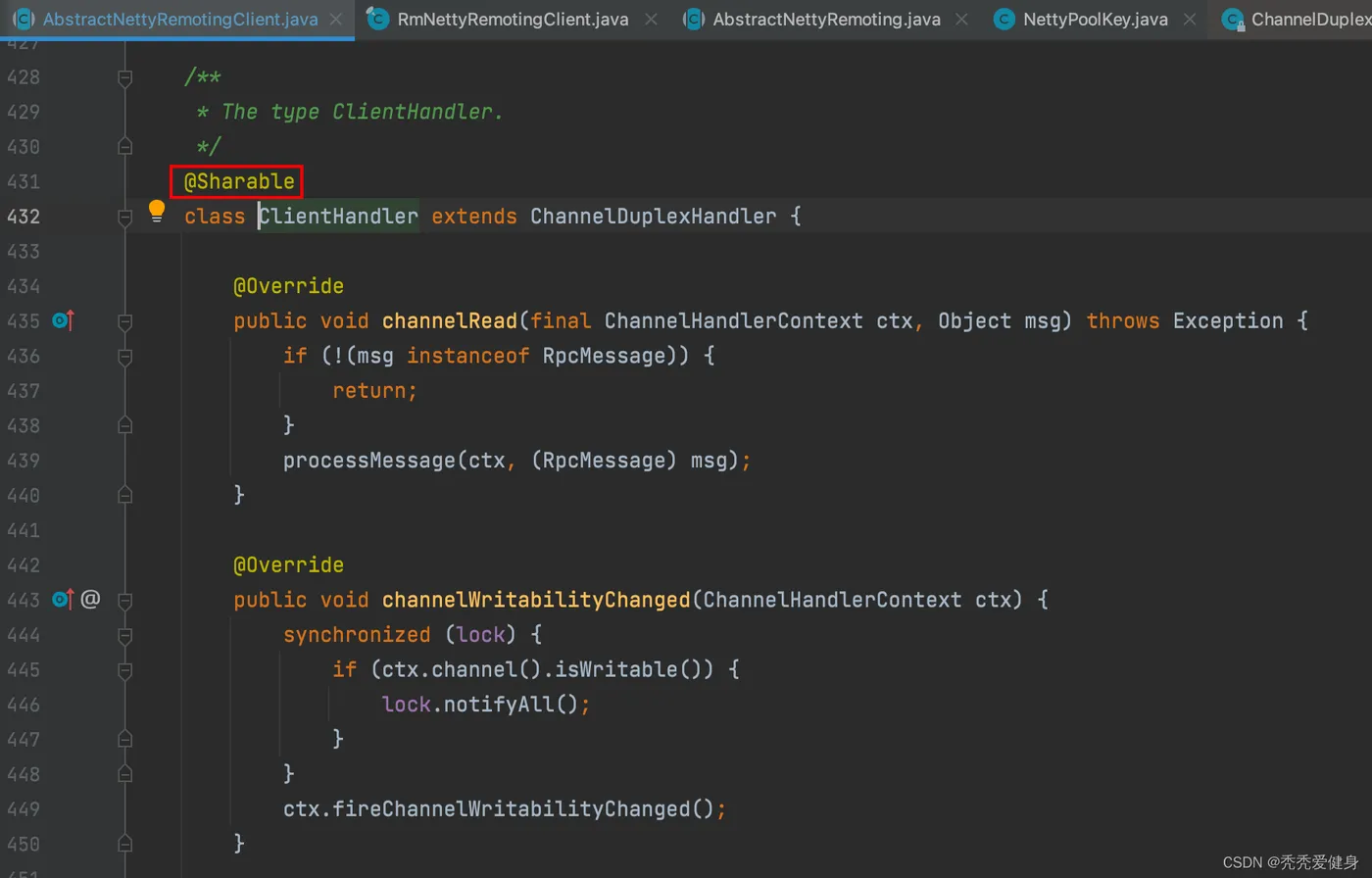Open the RmNettyRemotingClient.java tab

coord(500,19)
